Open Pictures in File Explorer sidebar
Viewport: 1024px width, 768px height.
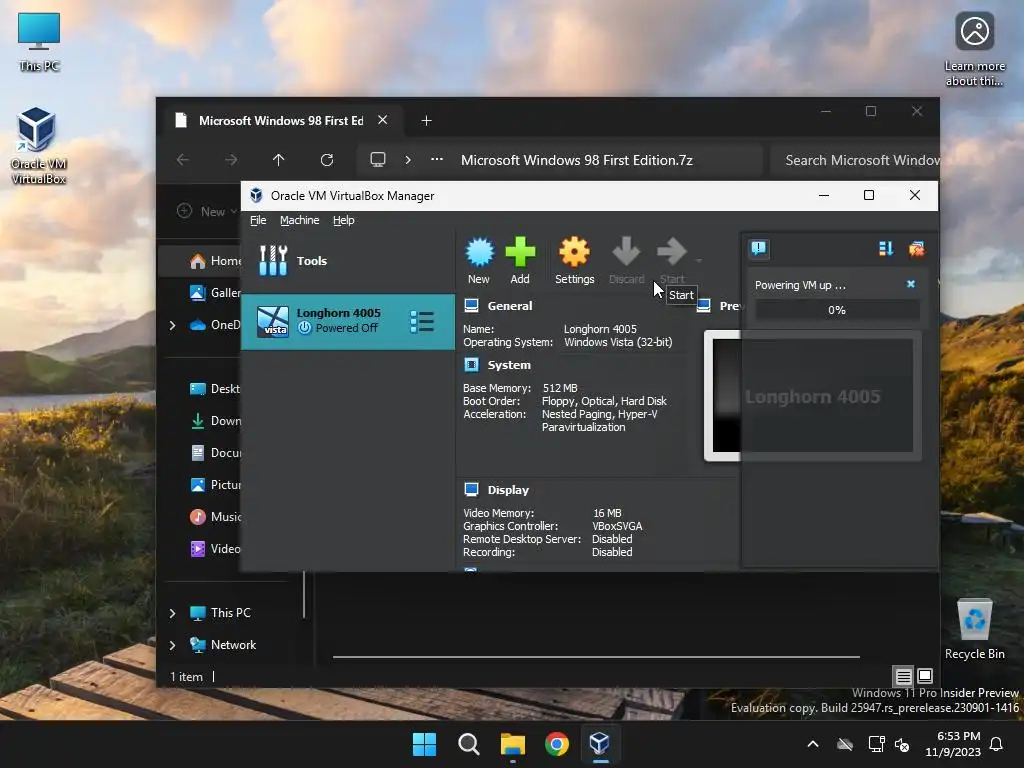(x=216, y=485)
